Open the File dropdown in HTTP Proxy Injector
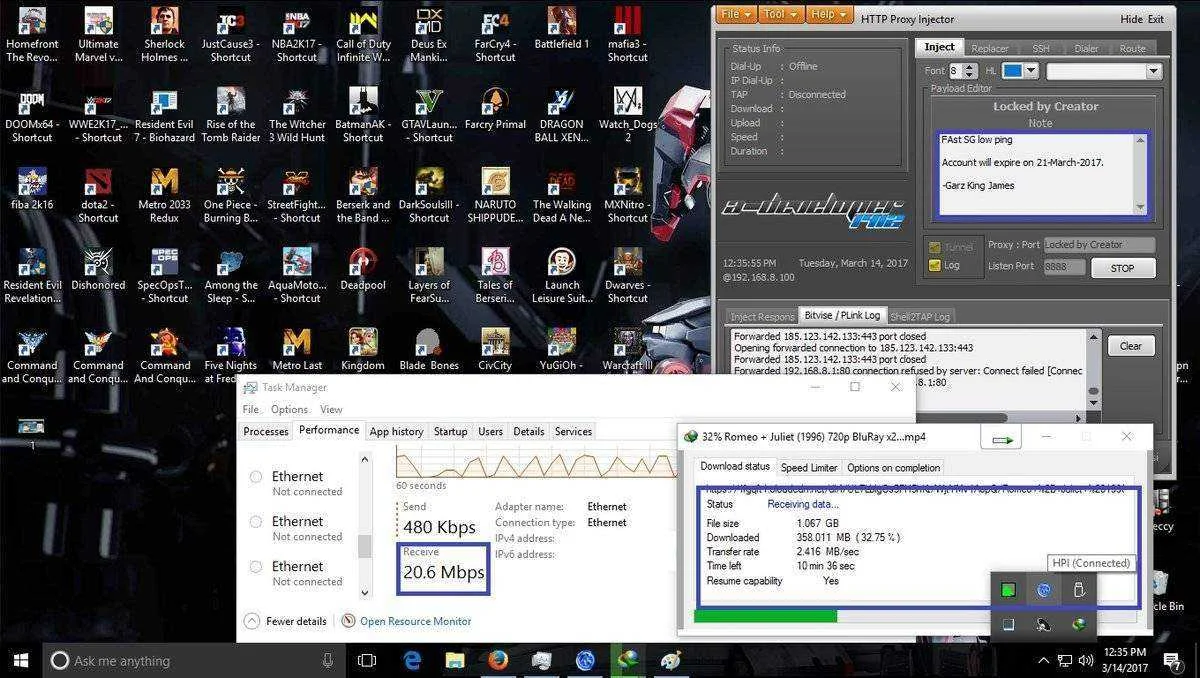This screenshot has width=1200, height=678. pyautogui.click(x=735, y=14)
